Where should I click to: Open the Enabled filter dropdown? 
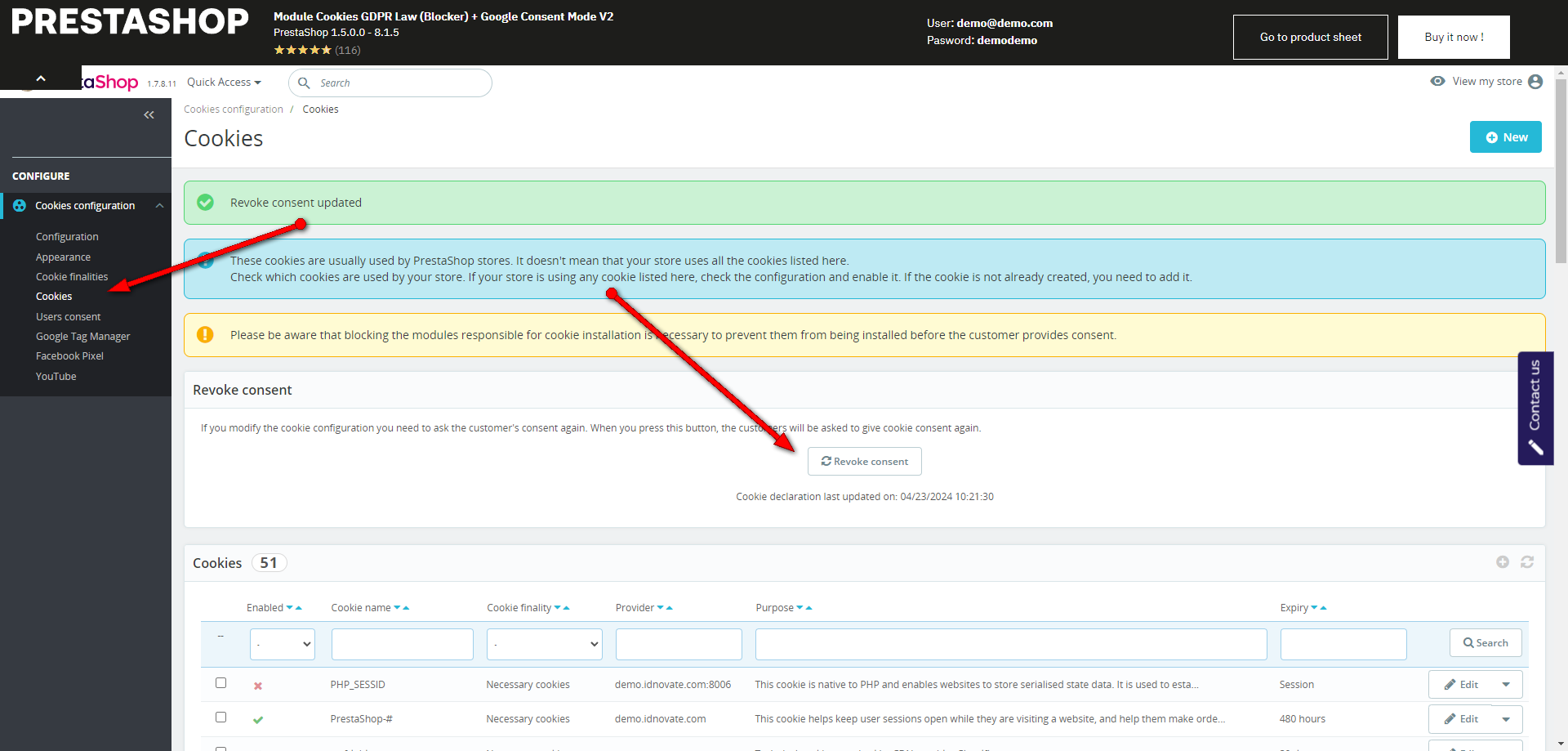[x=283, y=644]
